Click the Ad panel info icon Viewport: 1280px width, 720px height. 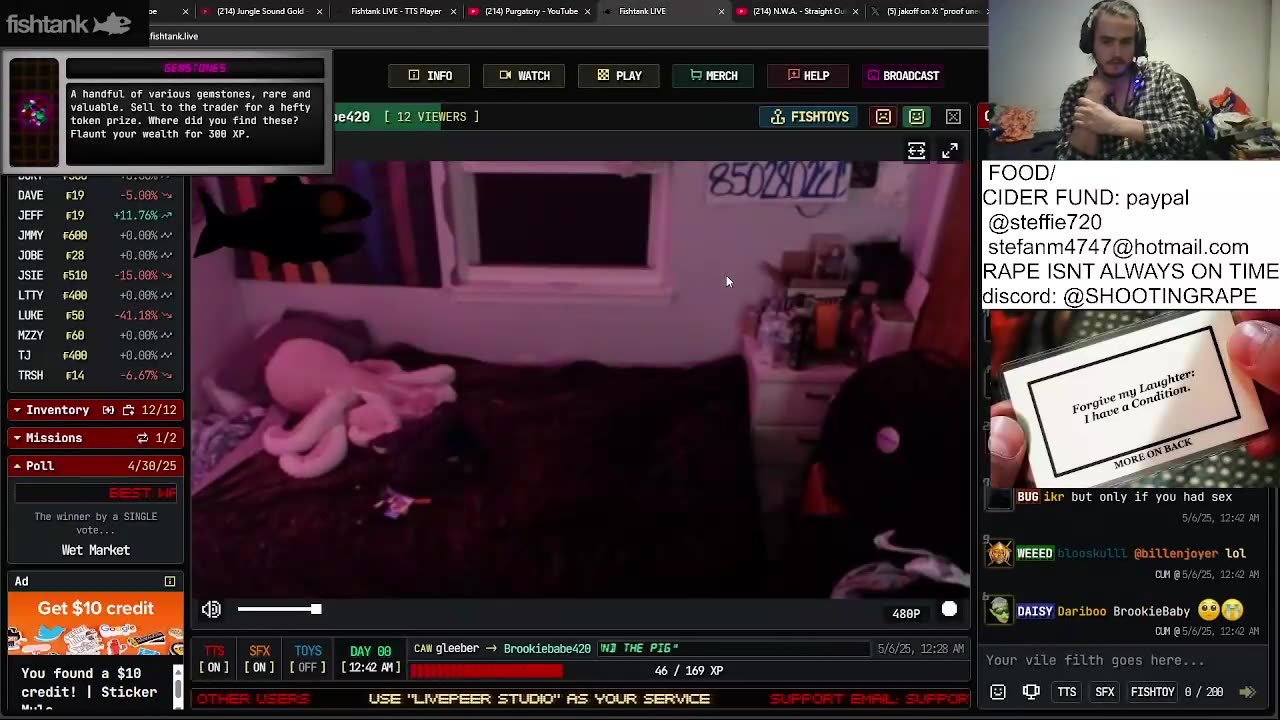[x=170, y=581]
